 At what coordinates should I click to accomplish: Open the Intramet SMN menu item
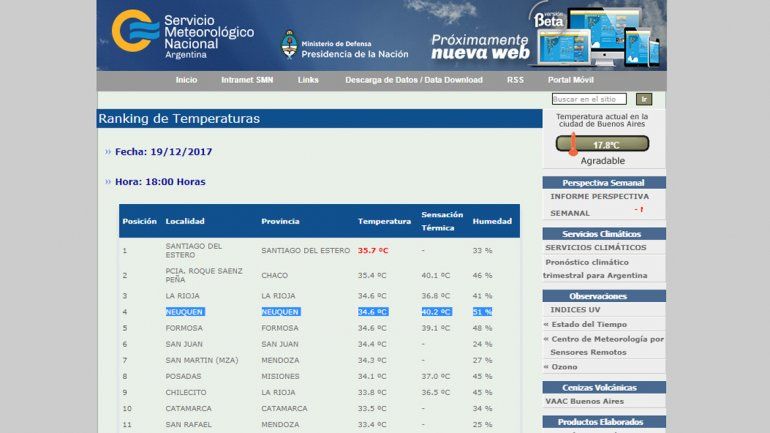pyautogui.click(x=246, y=80)
